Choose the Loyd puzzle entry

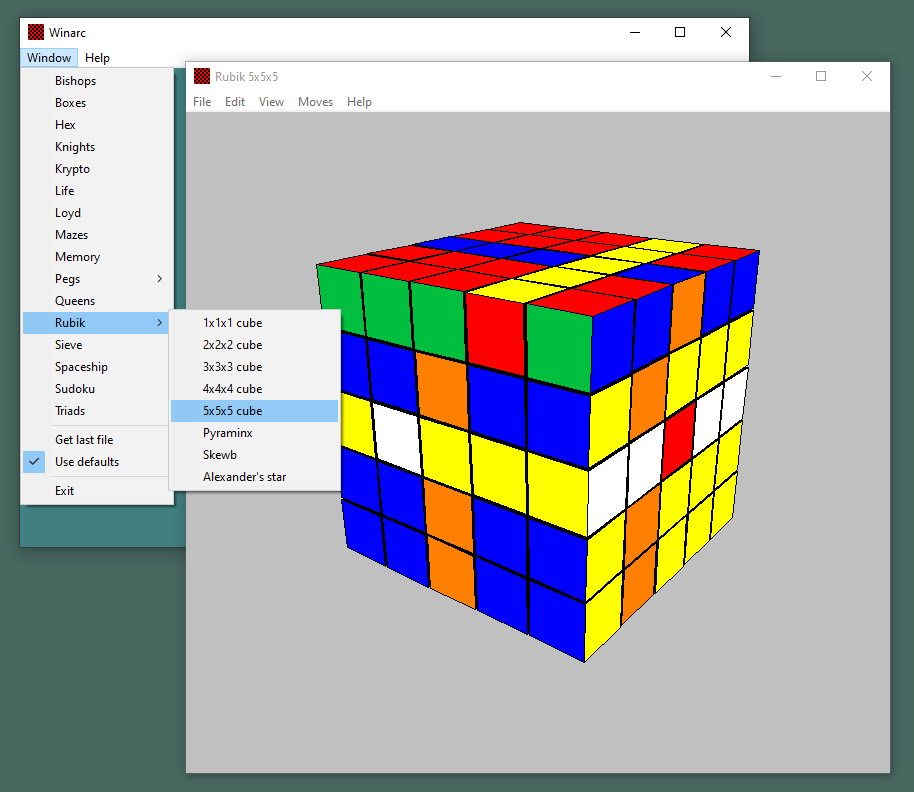tap(97, 213)
